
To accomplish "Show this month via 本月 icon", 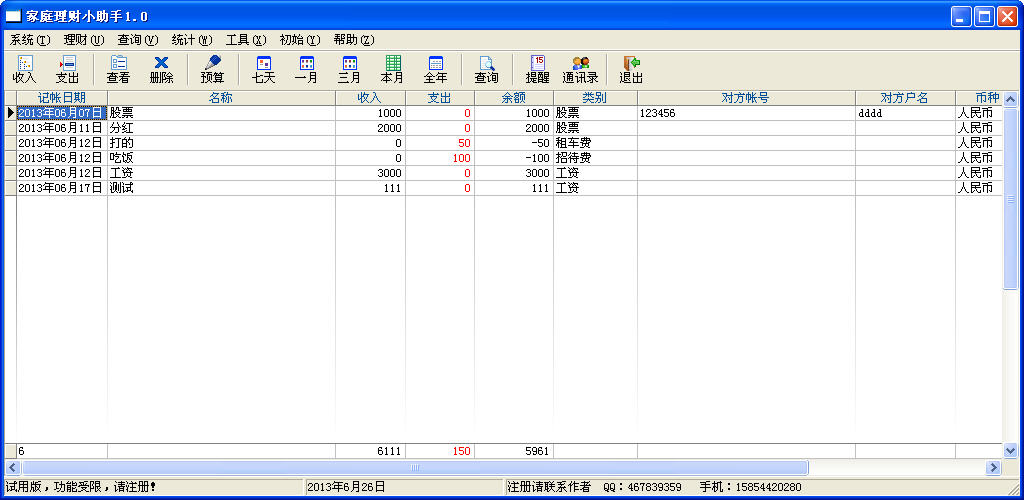I will [x=392, y=69].
